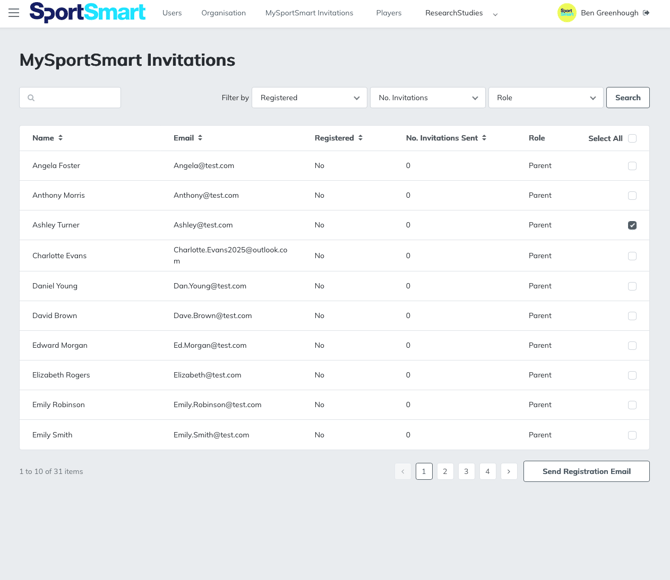Open the Registered filter dropdown
The height and width of the screenshot is (580, 670).
(309, 98)
